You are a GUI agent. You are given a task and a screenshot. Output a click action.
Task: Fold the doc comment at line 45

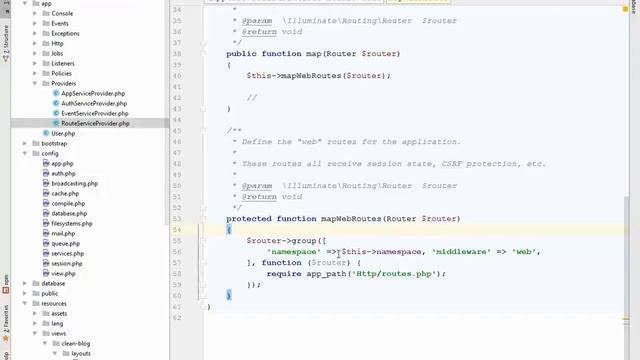203,131
